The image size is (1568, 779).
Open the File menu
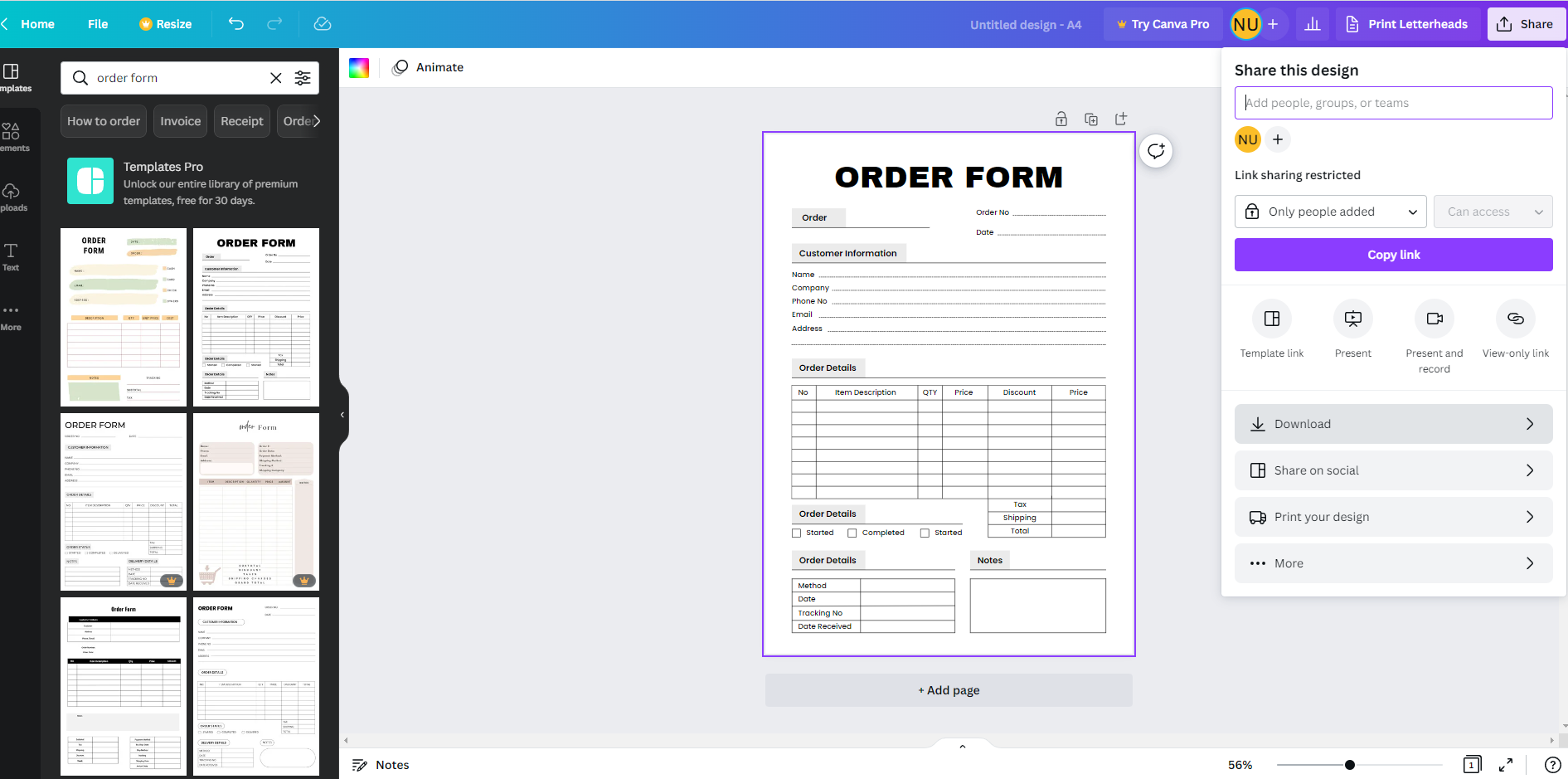(97, 24)
